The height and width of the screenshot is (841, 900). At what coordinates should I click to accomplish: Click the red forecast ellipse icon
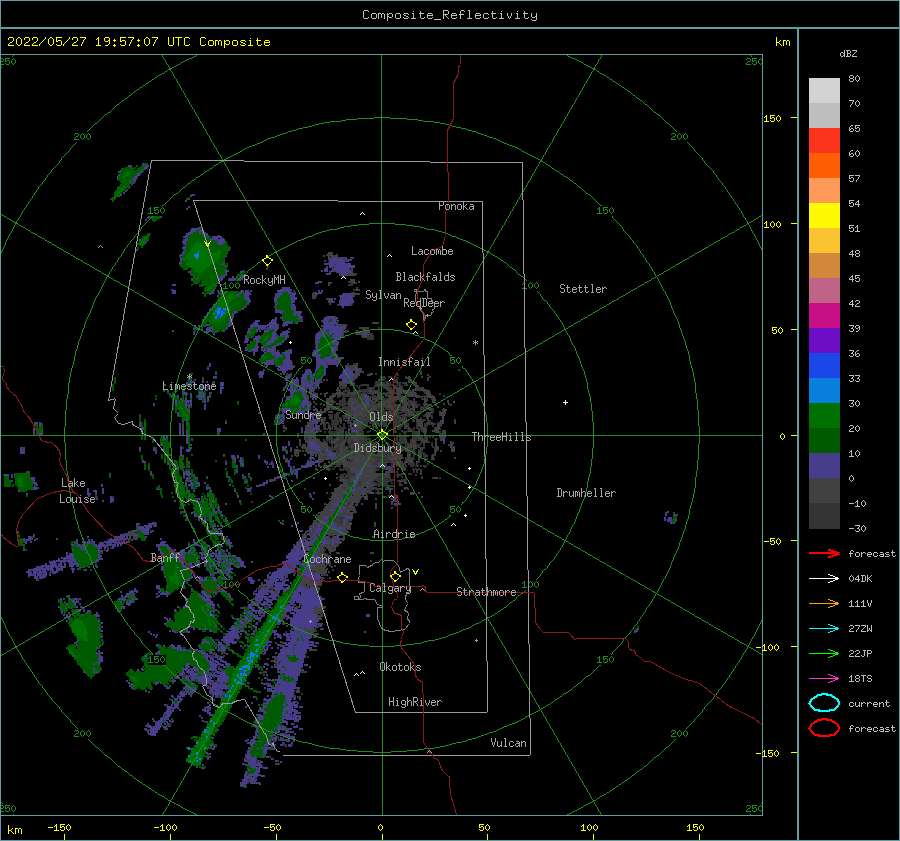pyautogui.click(x=824, y=728)
